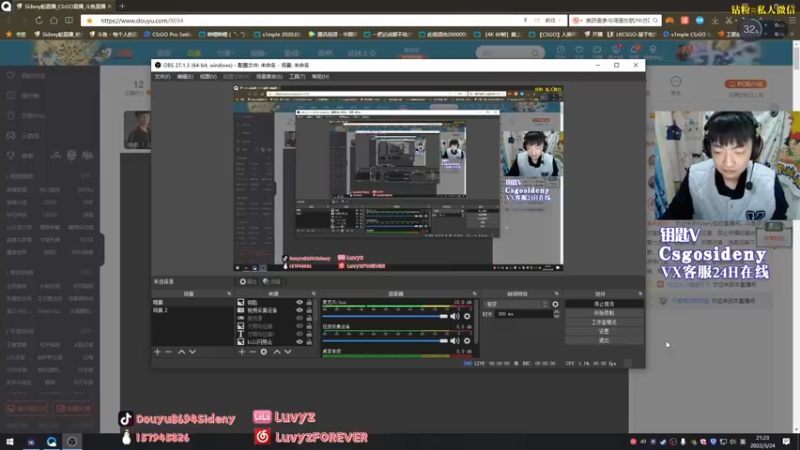Pop out the Controls dock with its header icon
The width and height of the screenshot is (800, 450).
pos(640,294)
